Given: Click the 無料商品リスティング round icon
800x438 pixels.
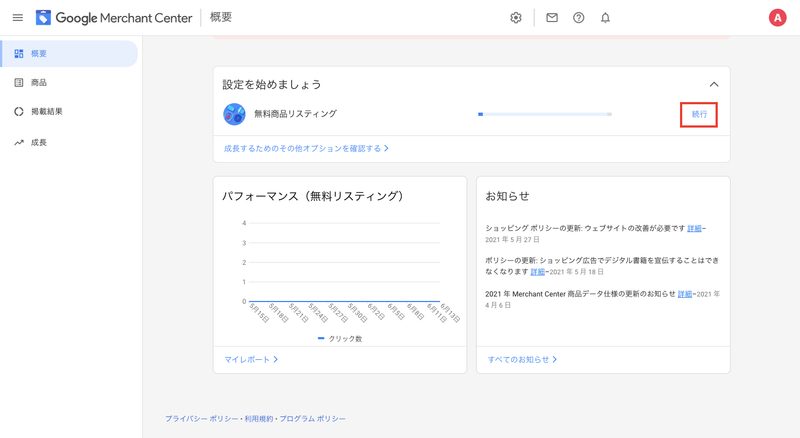Looking at the screenshot, I should click(234, 114).
